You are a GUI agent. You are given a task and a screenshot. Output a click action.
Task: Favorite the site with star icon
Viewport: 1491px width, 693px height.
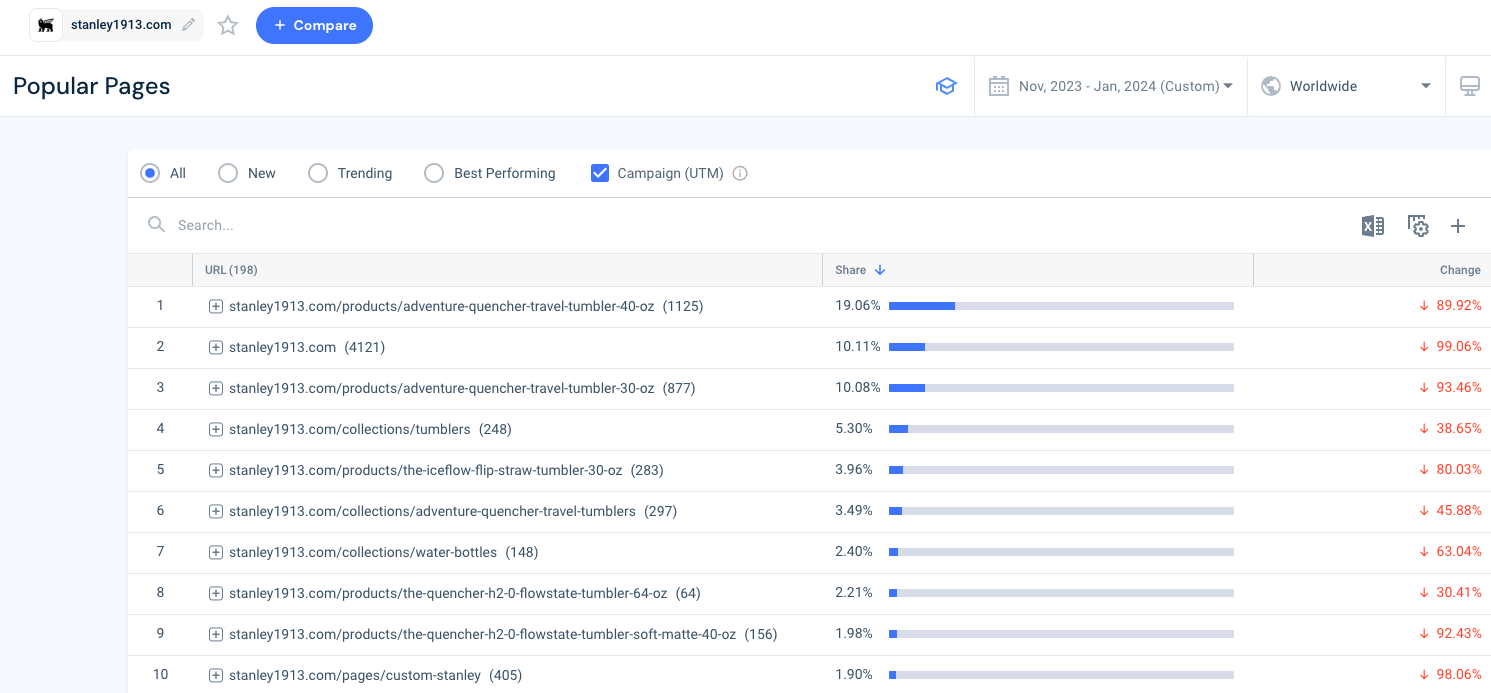point(228,26)
